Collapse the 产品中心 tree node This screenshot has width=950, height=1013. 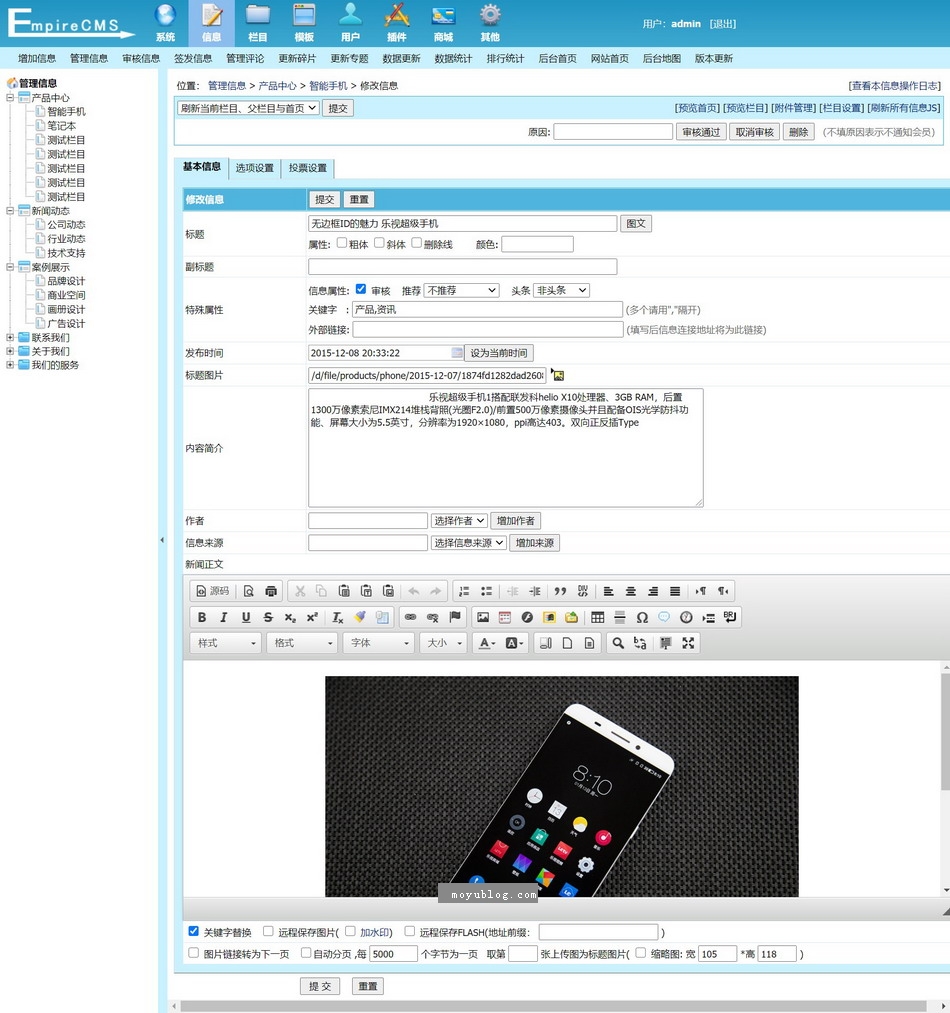tap(10, 98)
